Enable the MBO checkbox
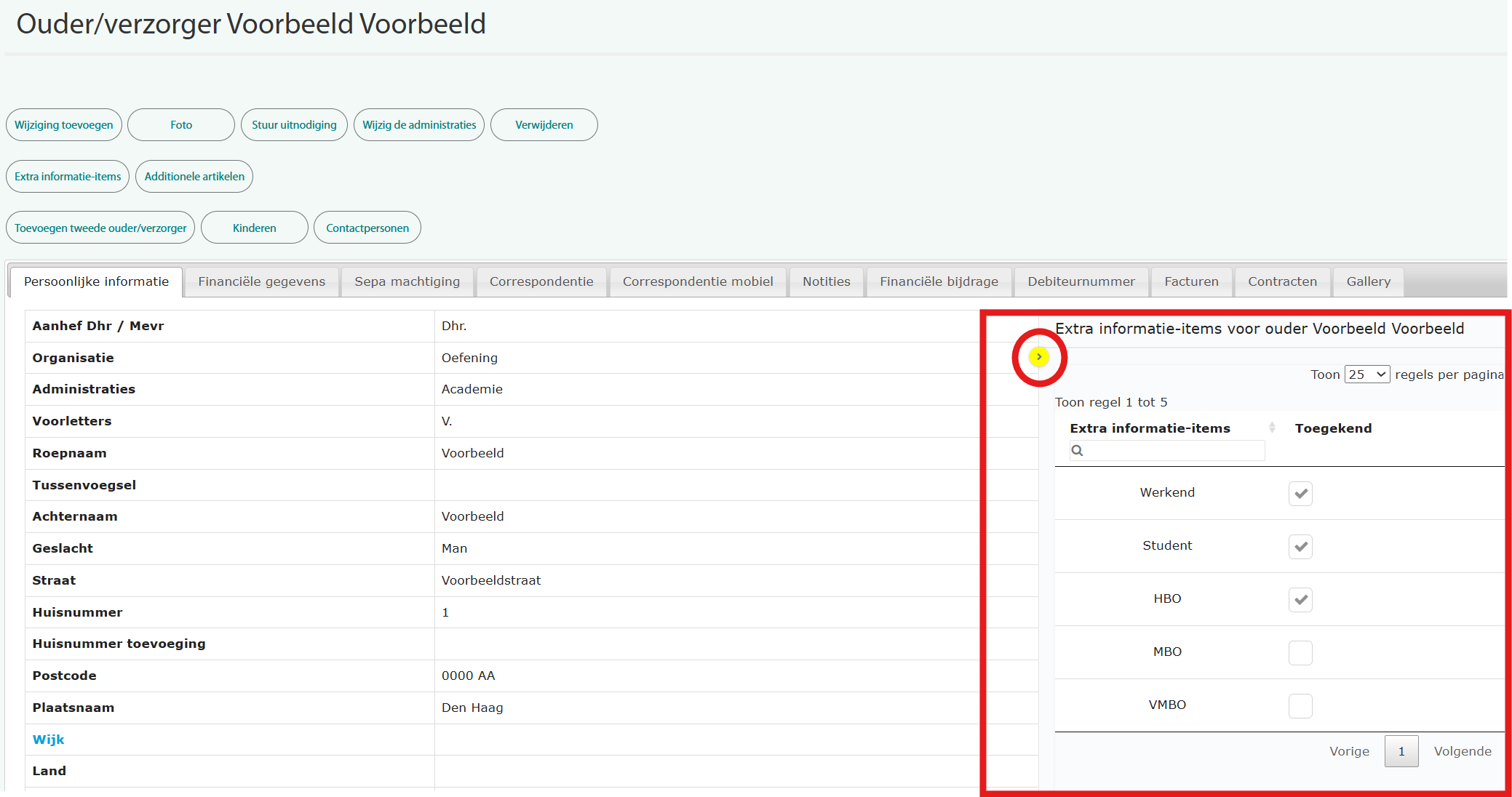Screen dimensions: 1512x797 pyautogui.click(x=1300, y=653)
